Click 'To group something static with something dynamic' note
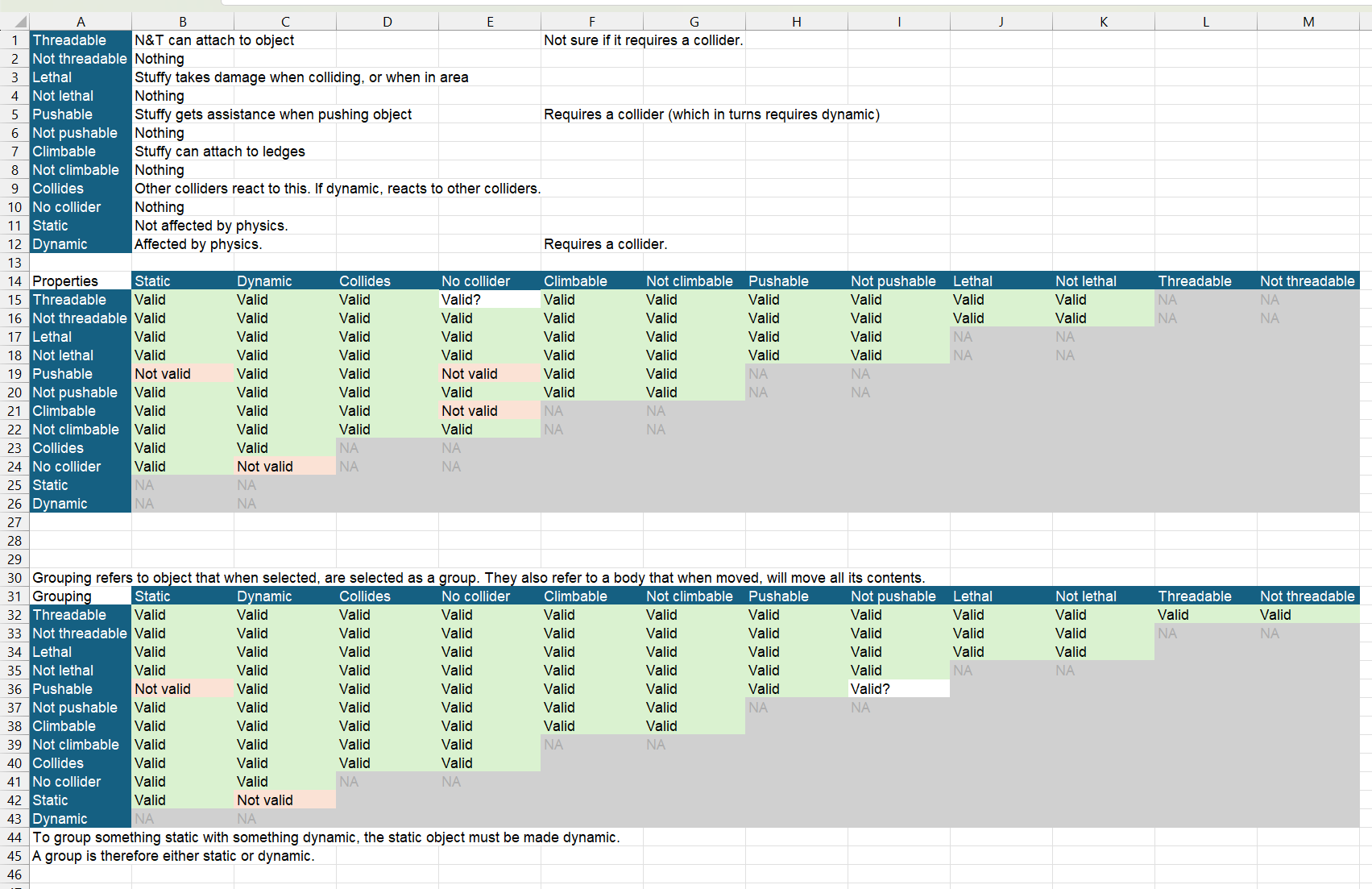This screenshot has height=889, width=1372. (x=325, y=837)
